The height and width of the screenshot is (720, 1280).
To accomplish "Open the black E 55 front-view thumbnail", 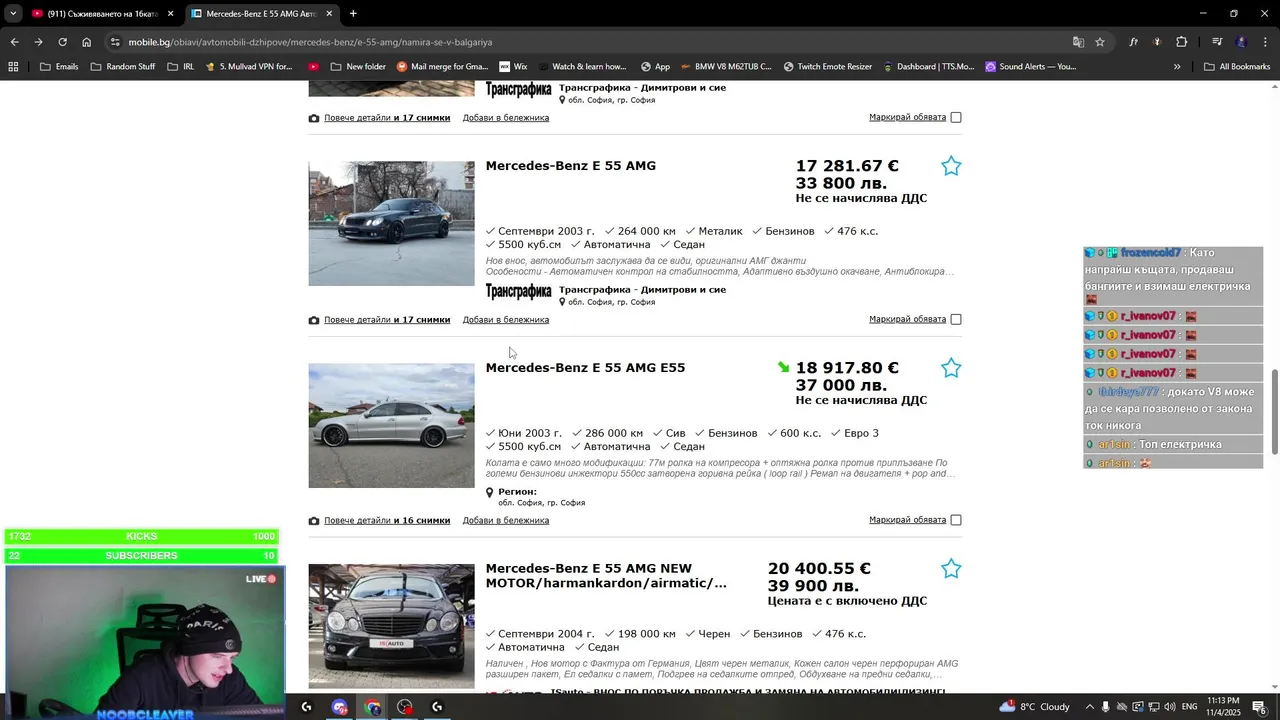I will click(x=391, y=627).
